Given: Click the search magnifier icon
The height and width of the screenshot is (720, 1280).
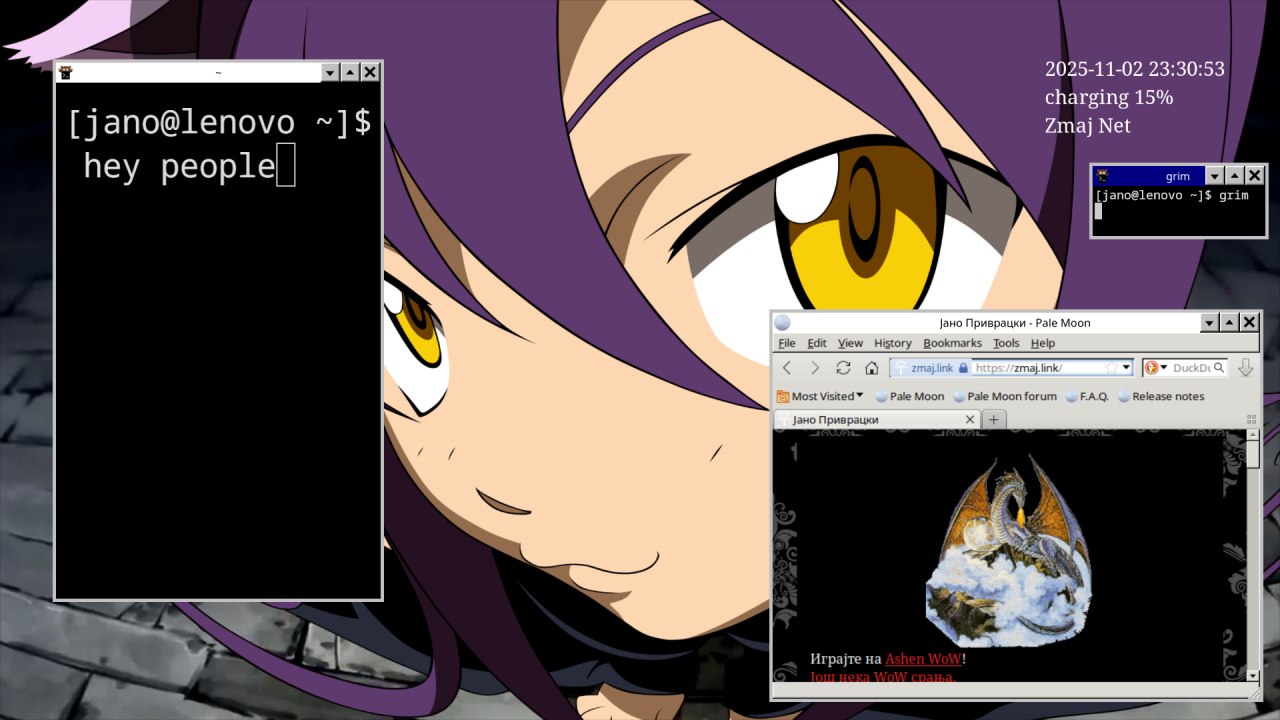Looking at the screenshot, I should [1219, 368].
